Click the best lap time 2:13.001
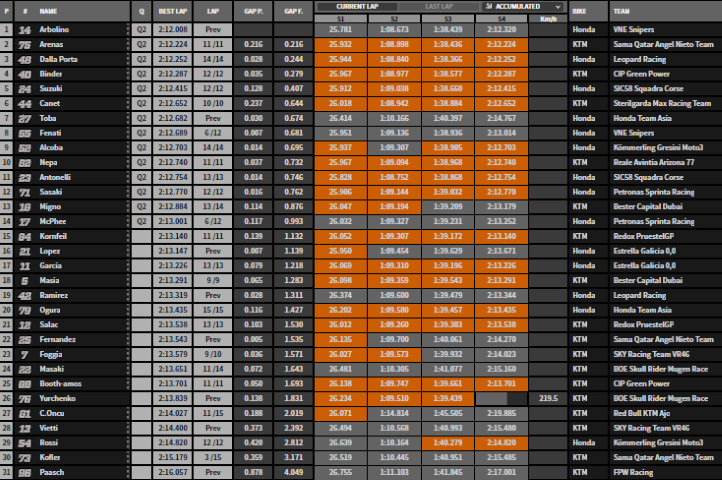This screenshot has height=480, width=722. point(173,221)
